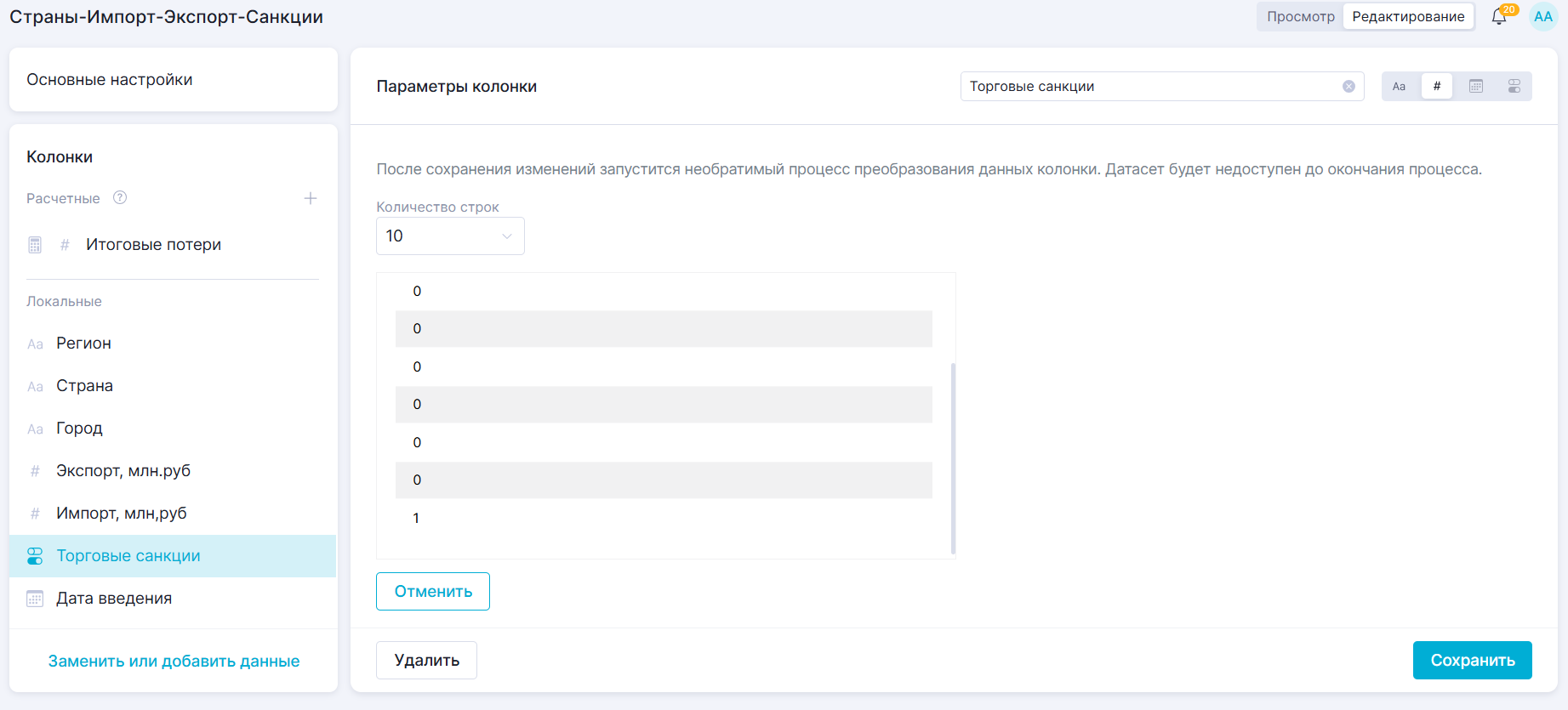Clear the column name field
1568x710 pixels.
coord(1348,87)
